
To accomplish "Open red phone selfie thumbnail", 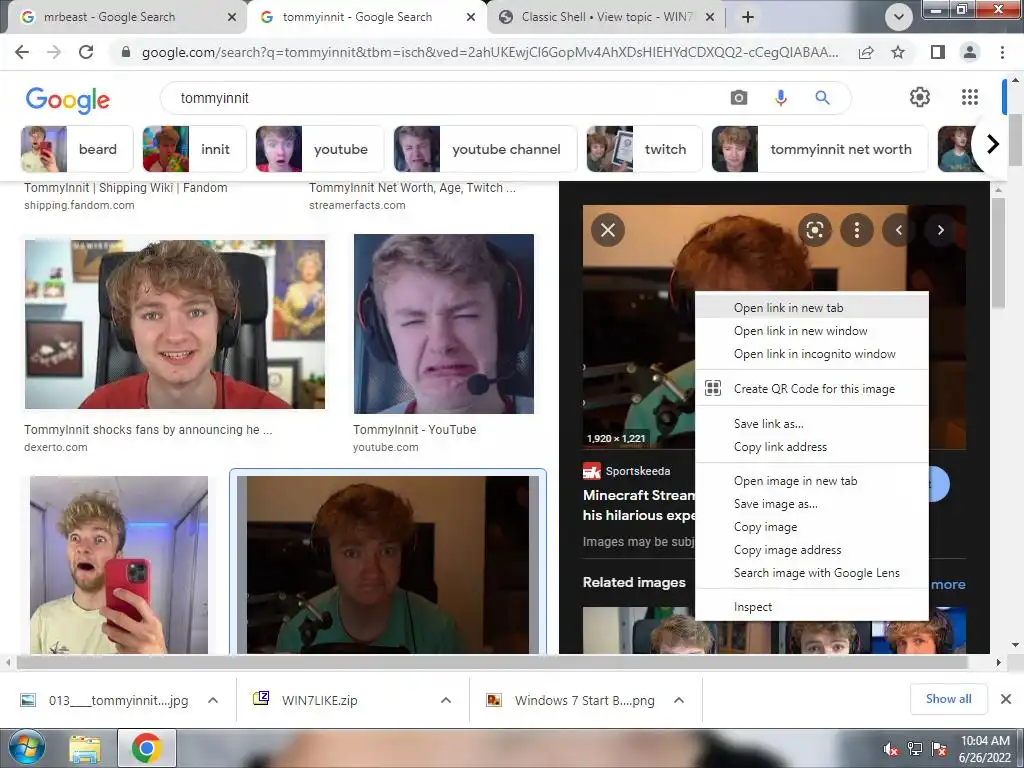I will pos(119,565).
